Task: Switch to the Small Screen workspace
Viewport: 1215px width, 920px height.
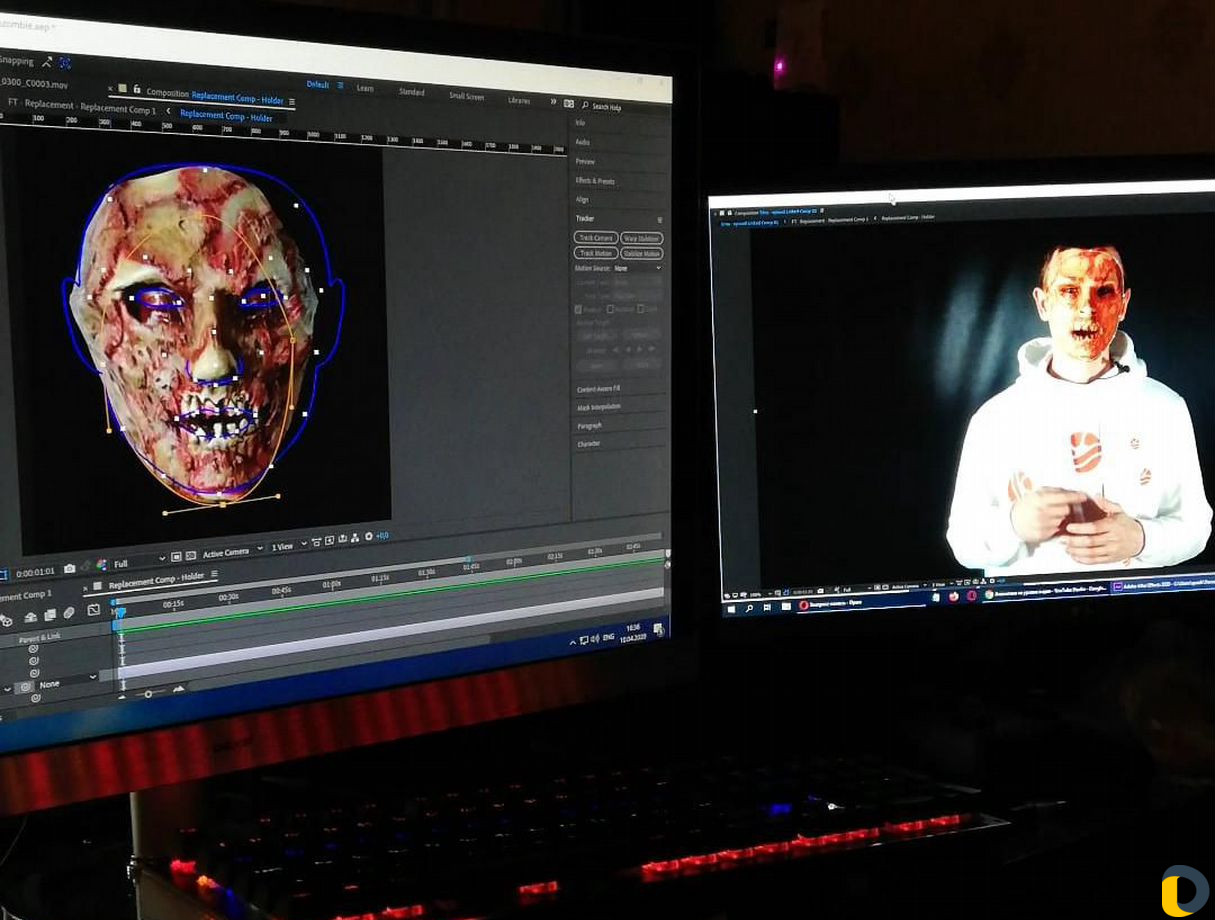Action: point(466,96)
